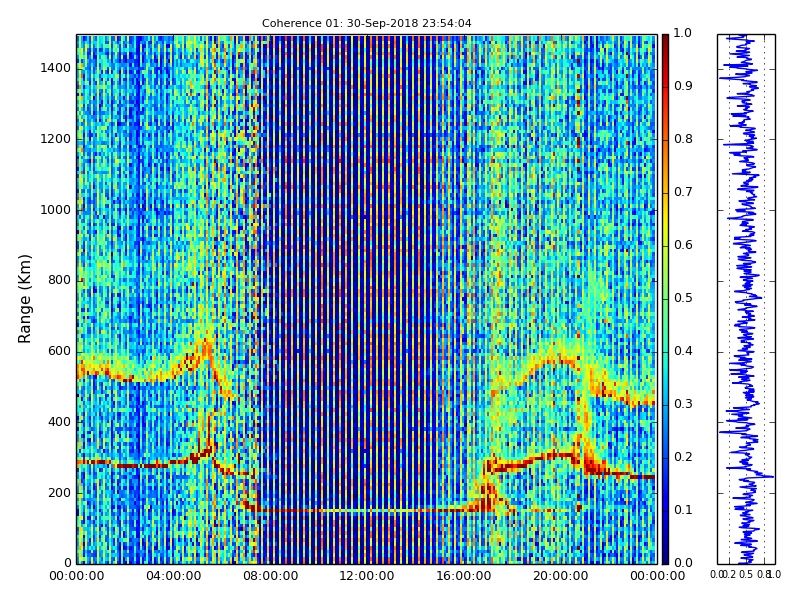Click the colorbar 0.6 value label
800x600 pixels.
pyautogui.click(x=683, y=245)
